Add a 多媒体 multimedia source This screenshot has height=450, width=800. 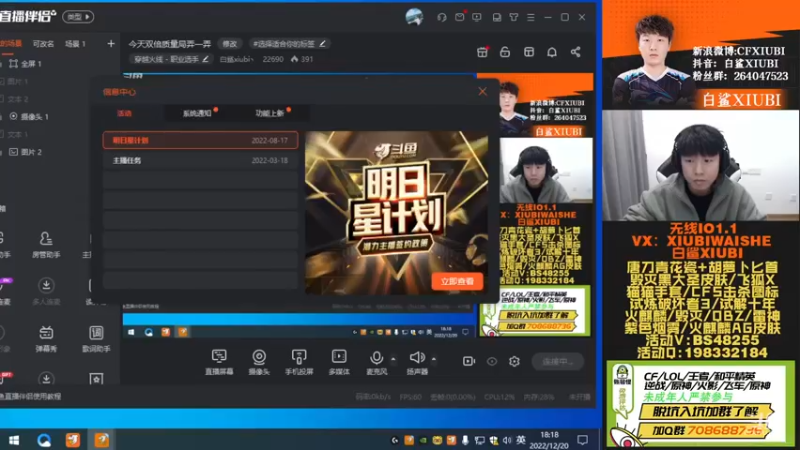(x=339, y=362)
